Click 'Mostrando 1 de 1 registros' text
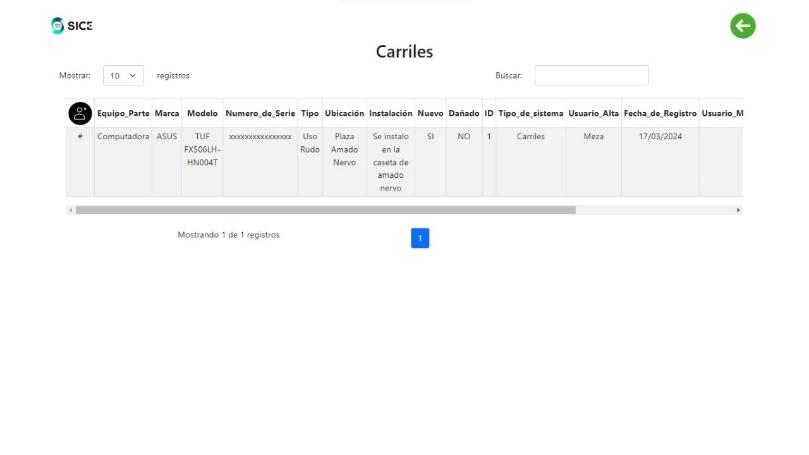 point(229,235)
